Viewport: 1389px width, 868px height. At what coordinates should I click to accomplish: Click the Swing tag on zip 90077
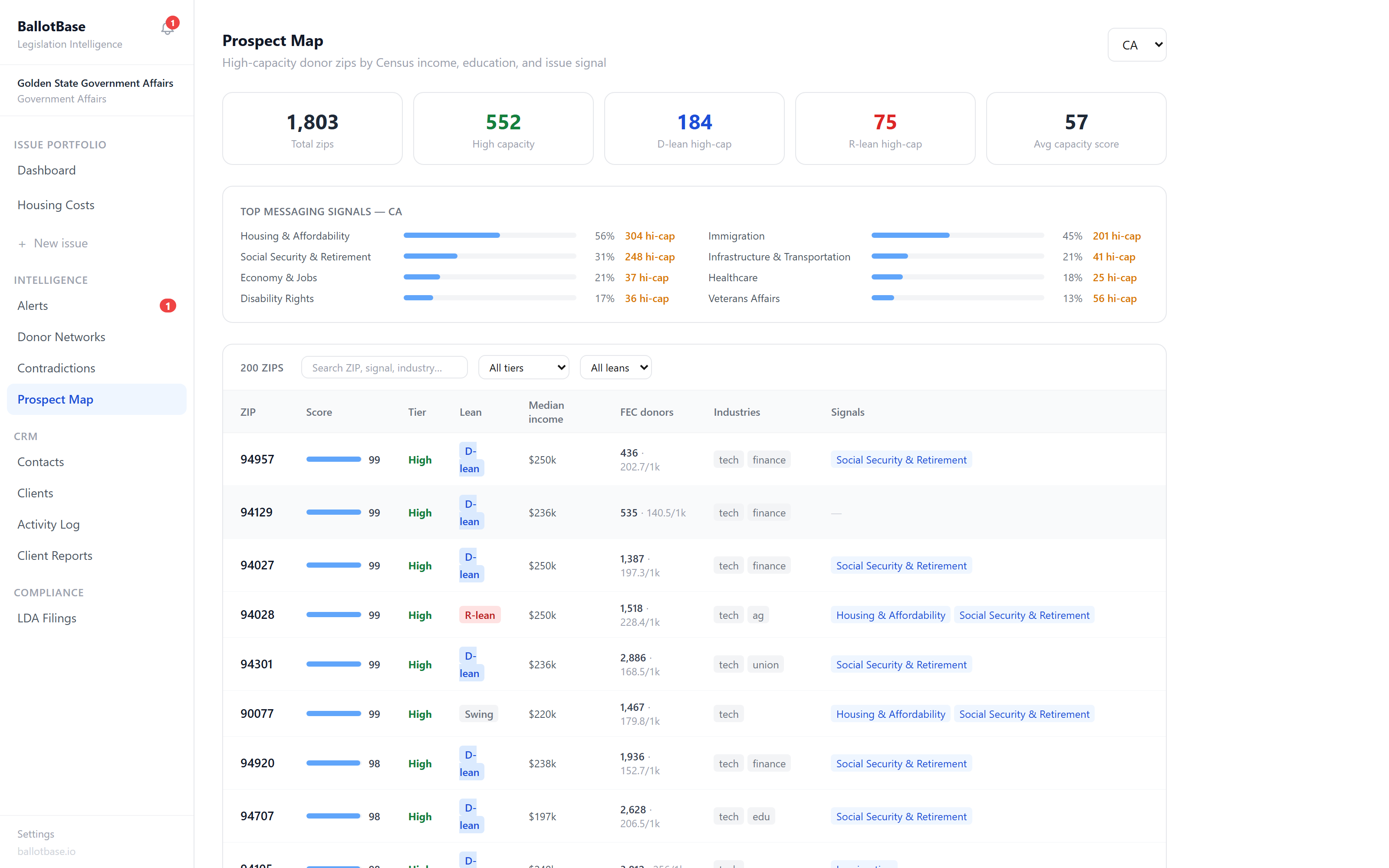[479, 713]
